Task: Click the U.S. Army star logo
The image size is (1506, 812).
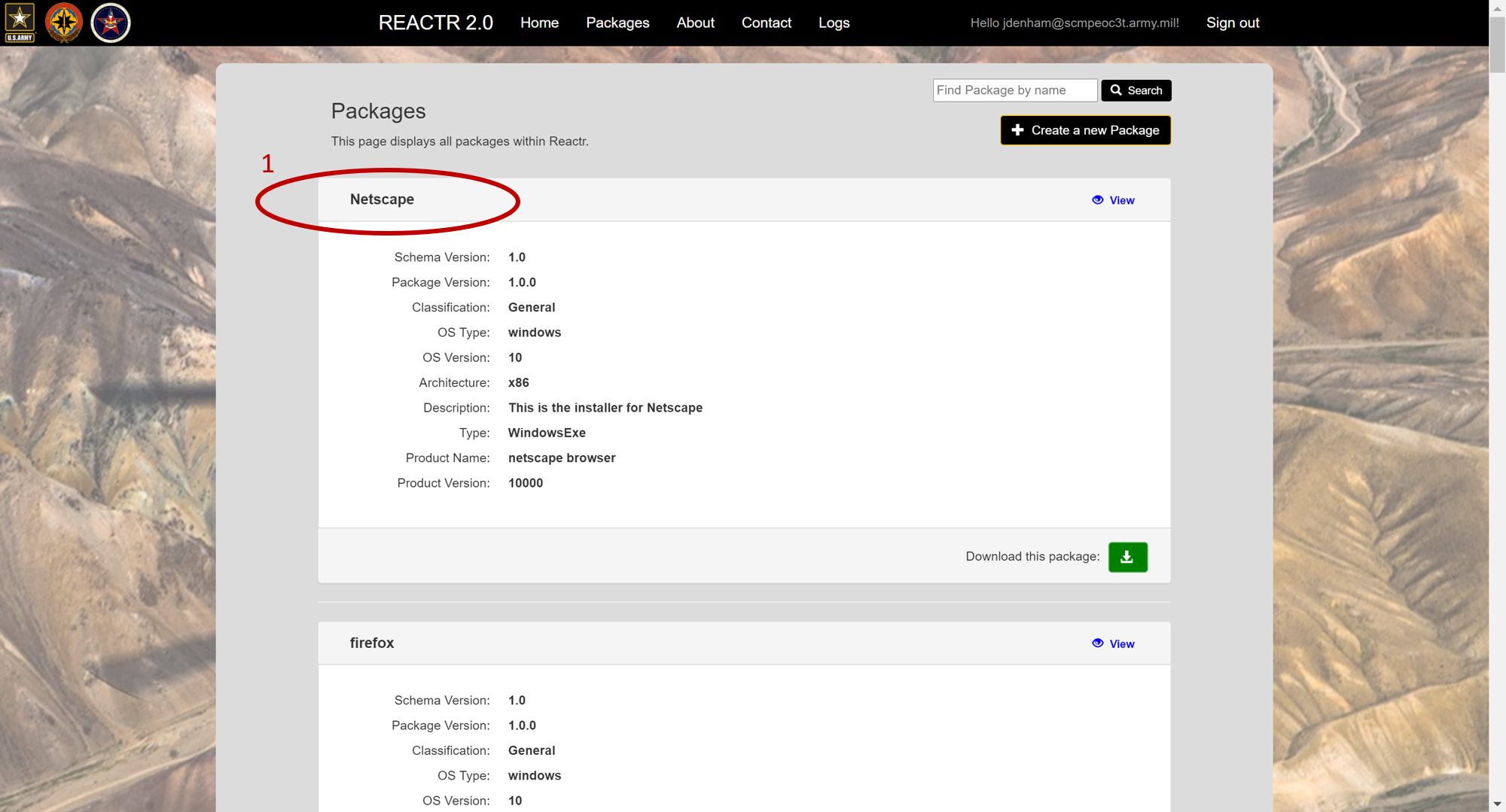Action: point(20,23)
